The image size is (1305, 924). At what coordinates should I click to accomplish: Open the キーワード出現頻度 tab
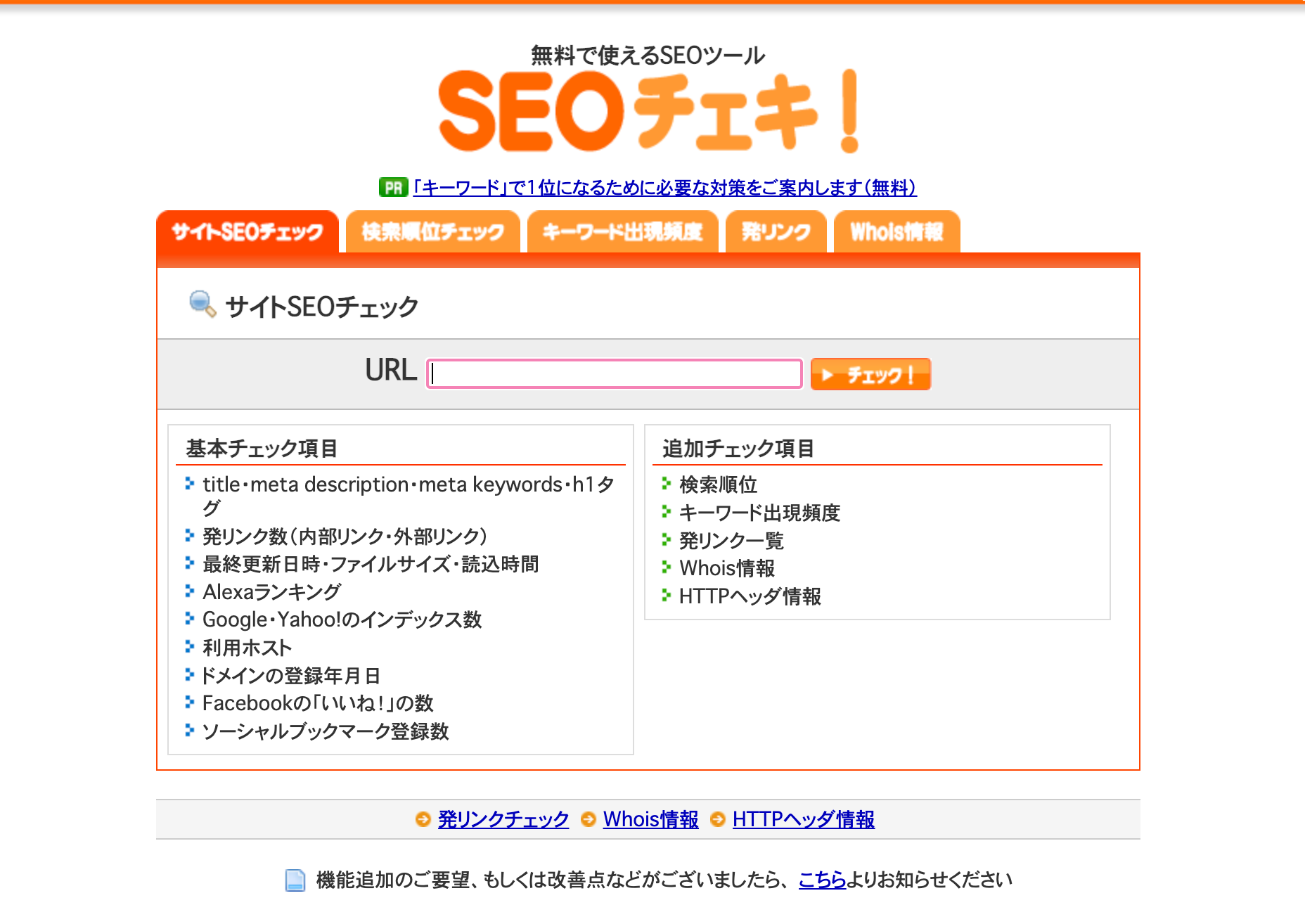(622, 231)
